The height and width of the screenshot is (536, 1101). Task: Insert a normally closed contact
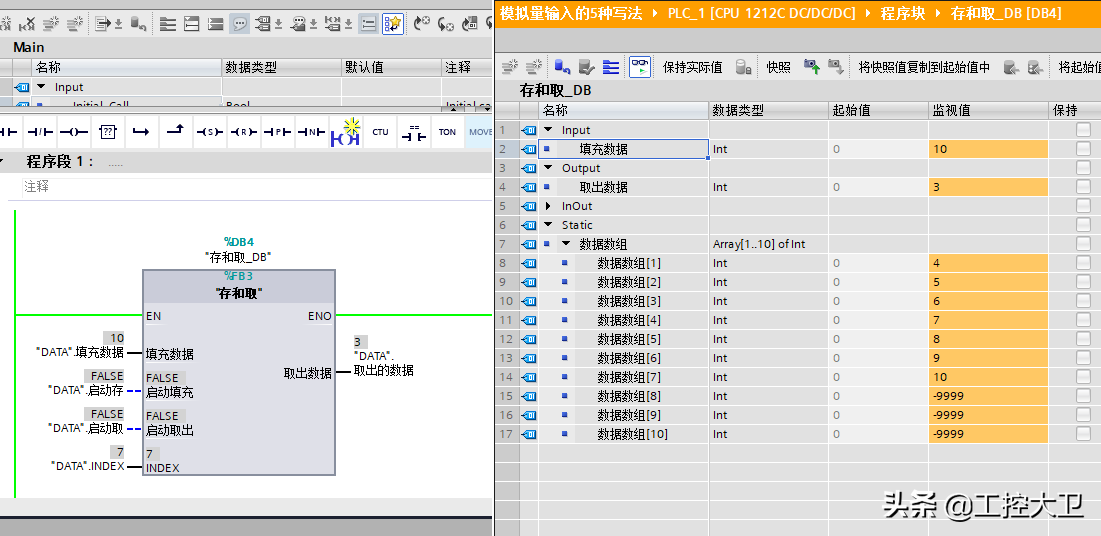(x=39, y=131)
